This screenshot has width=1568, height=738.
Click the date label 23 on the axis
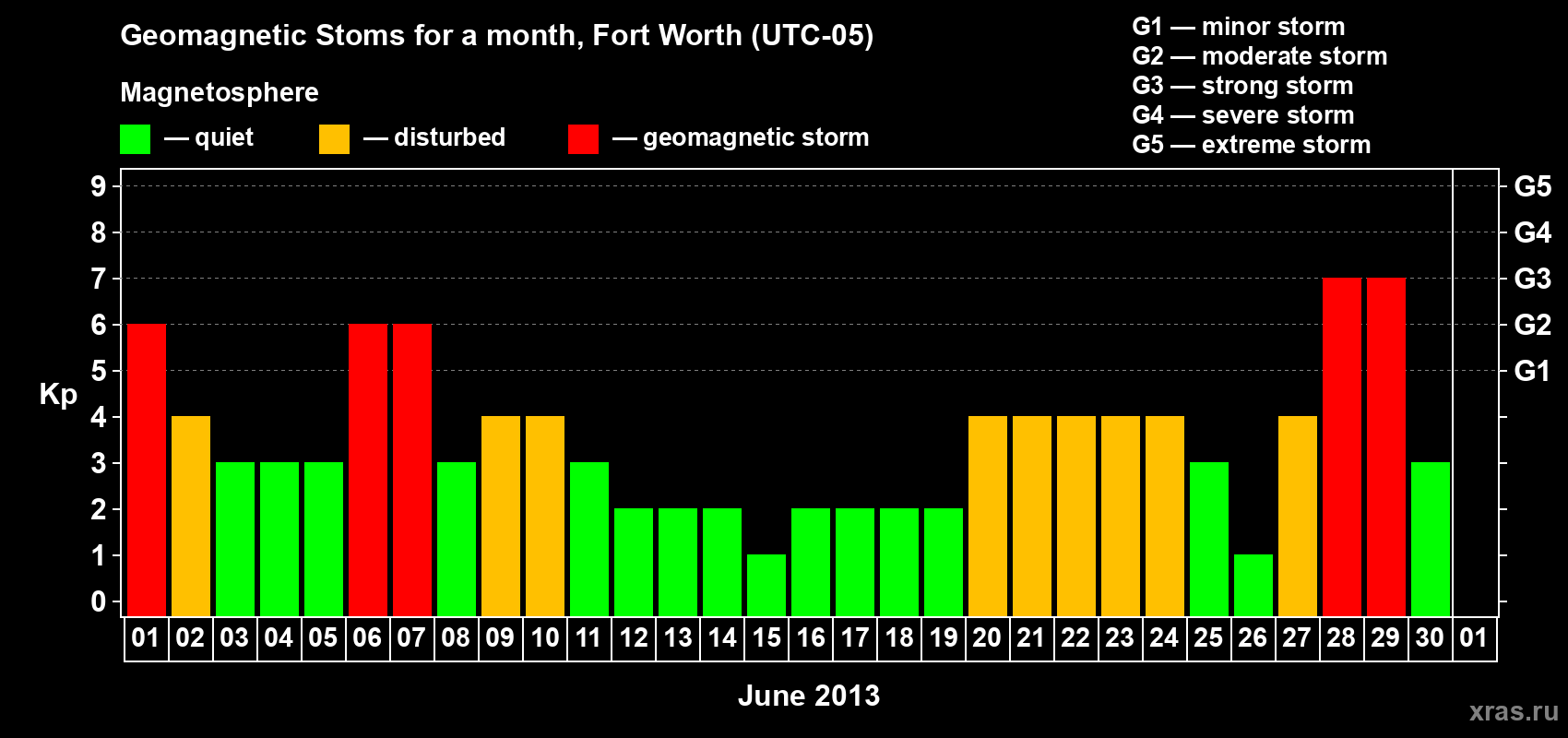click(x=1120, y=638)
